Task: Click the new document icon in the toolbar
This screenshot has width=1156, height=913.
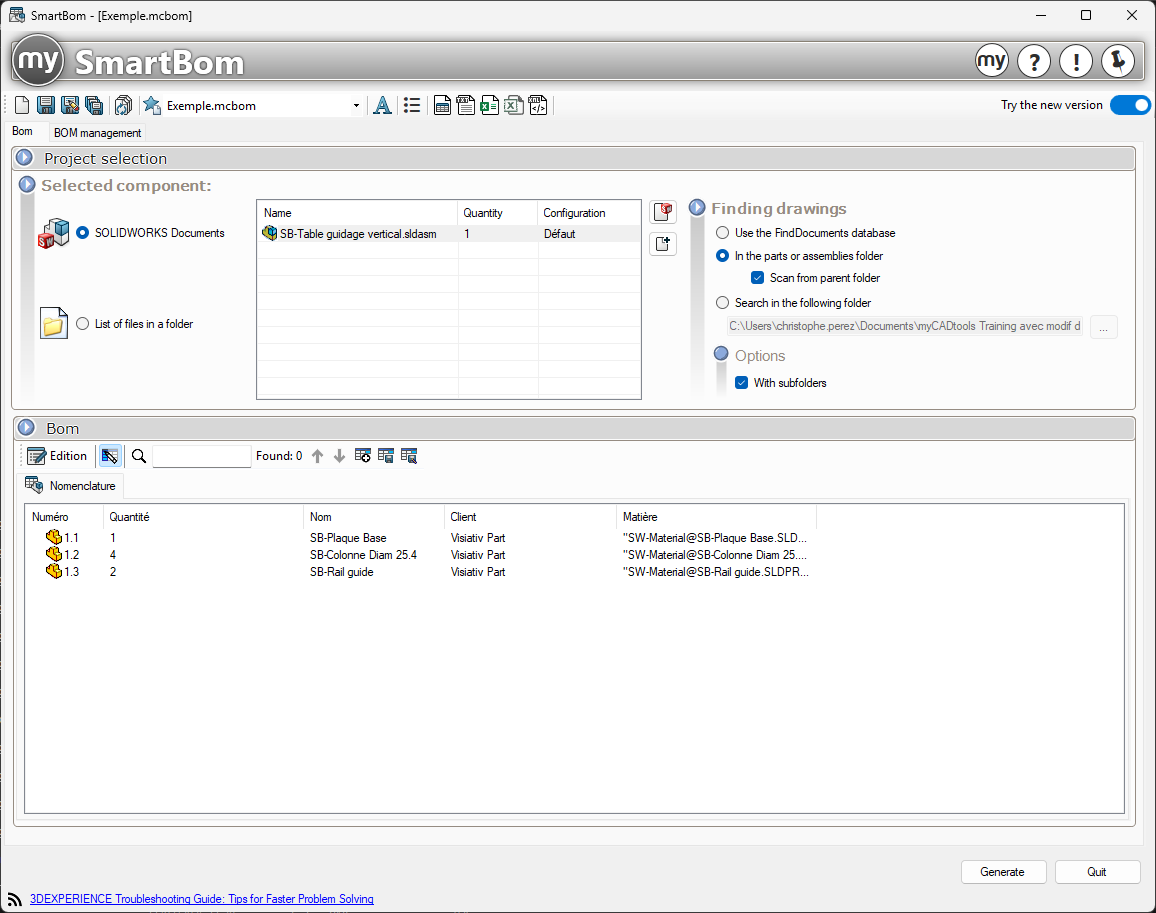Action: coord(22,105)
